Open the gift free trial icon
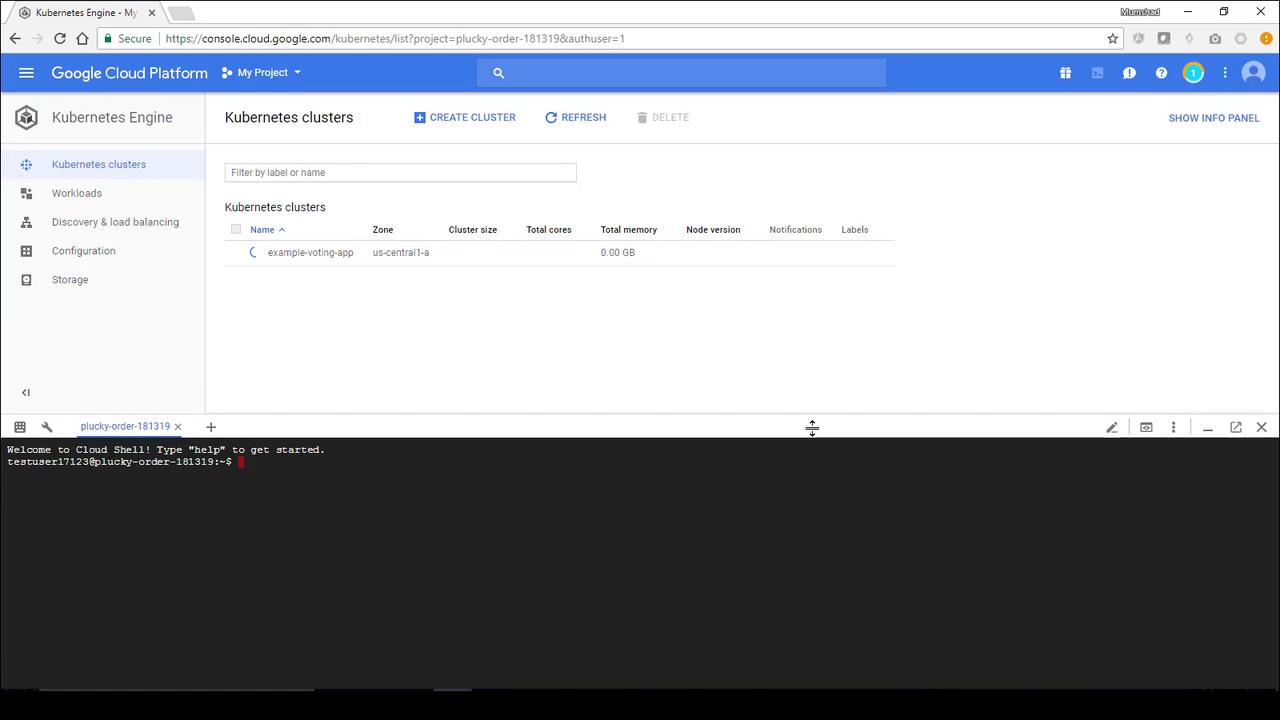 1065,73
